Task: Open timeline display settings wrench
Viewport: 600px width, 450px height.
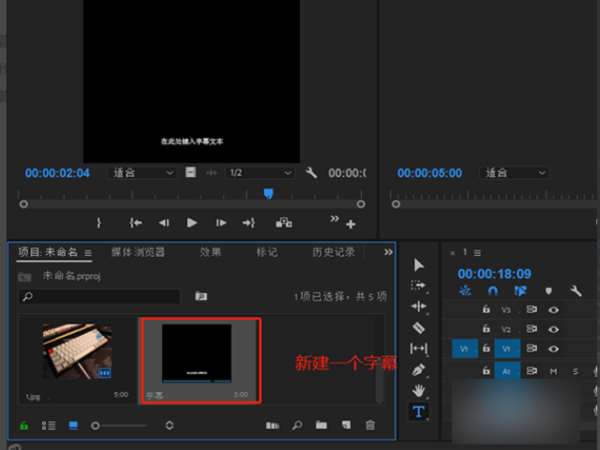Action: point(576,291)
